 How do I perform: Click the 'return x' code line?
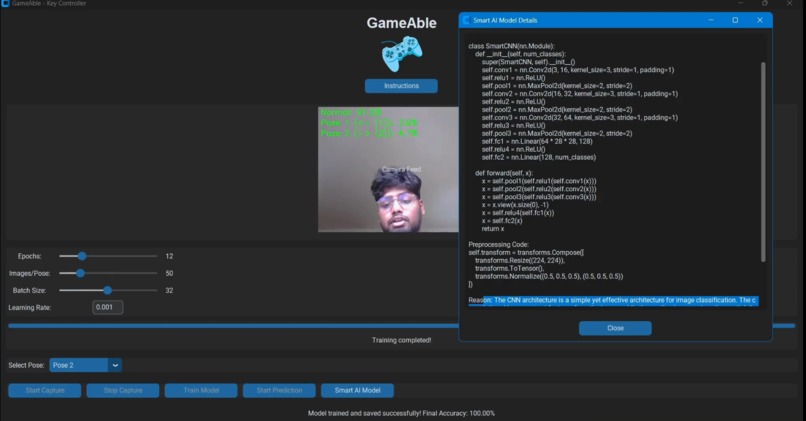[x=492, y=228]
